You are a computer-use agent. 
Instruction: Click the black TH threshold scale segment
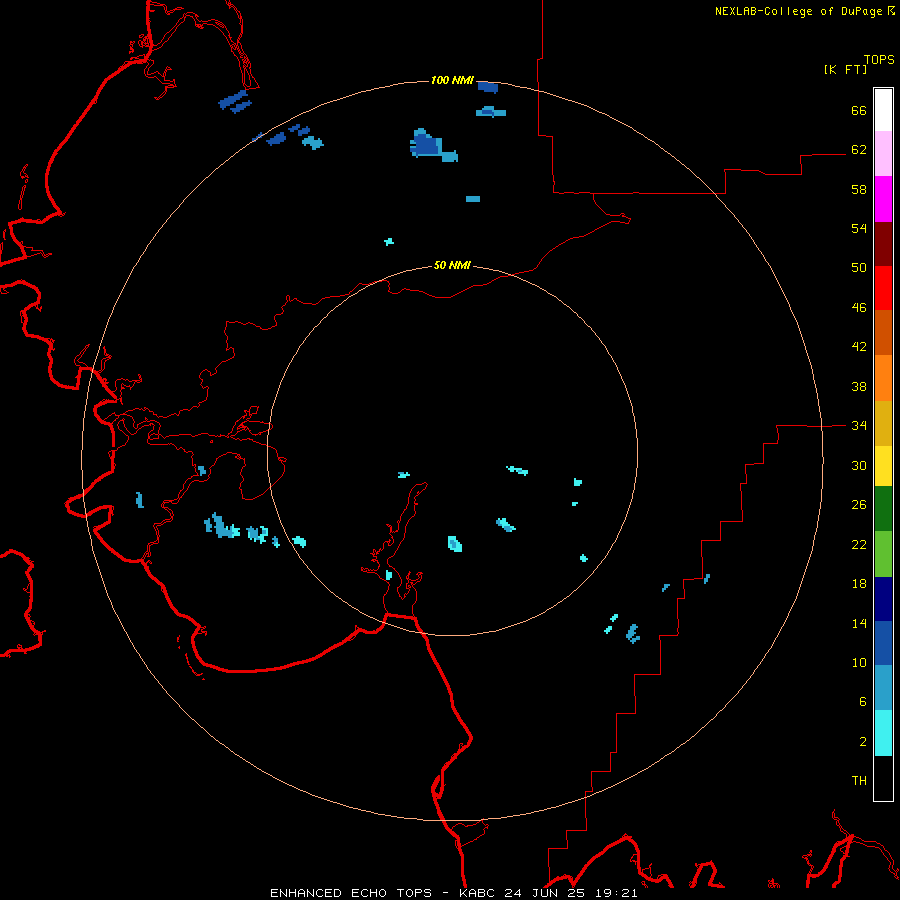pyautogui.click(x=883, y=778)
